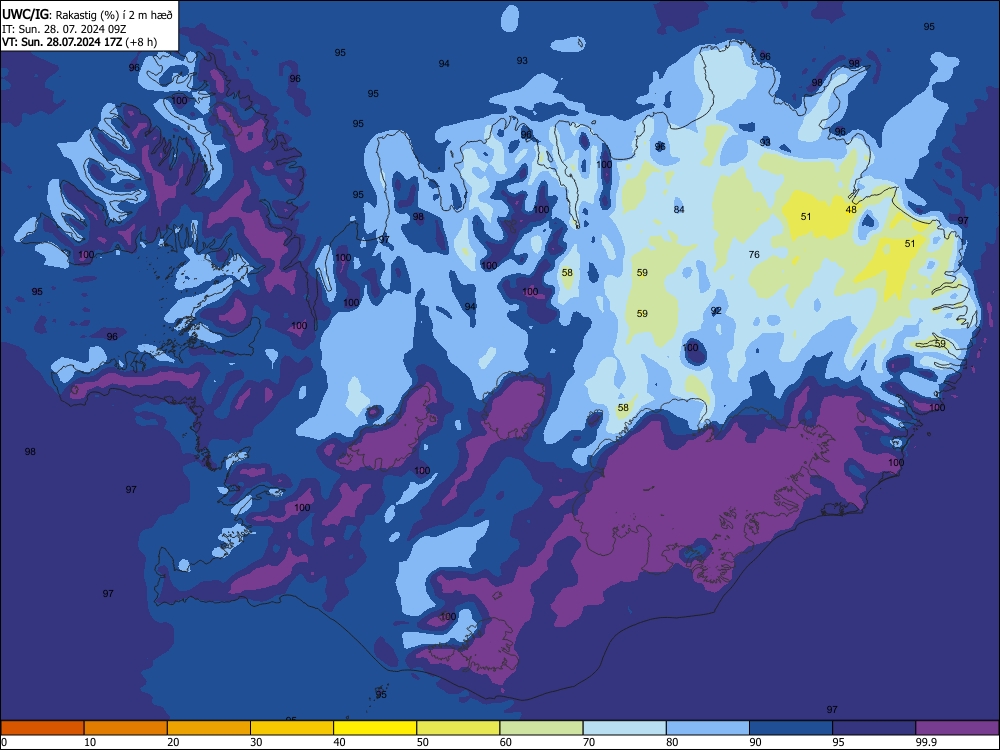Click the humidity value '48' on the map
This screenshot has height=750, width=1000.
point(851,209)
